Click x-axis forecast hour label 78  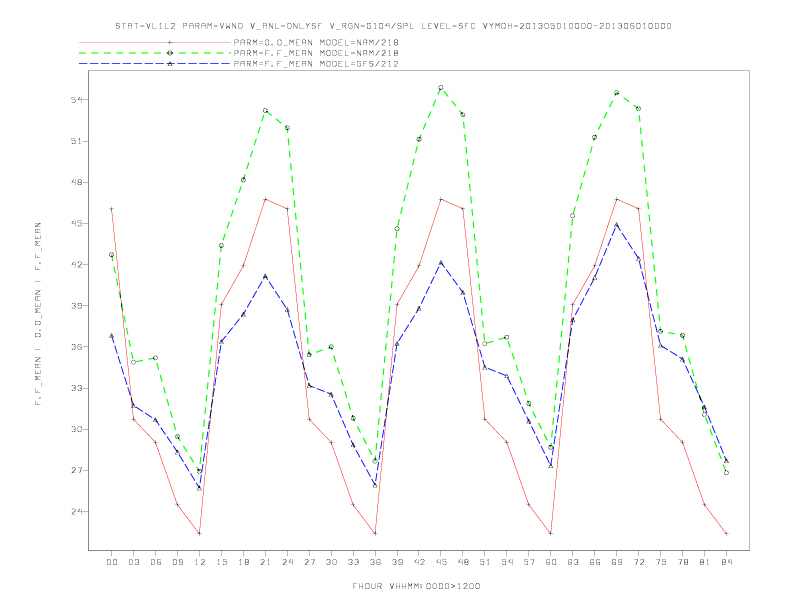(x=683, y=562)
